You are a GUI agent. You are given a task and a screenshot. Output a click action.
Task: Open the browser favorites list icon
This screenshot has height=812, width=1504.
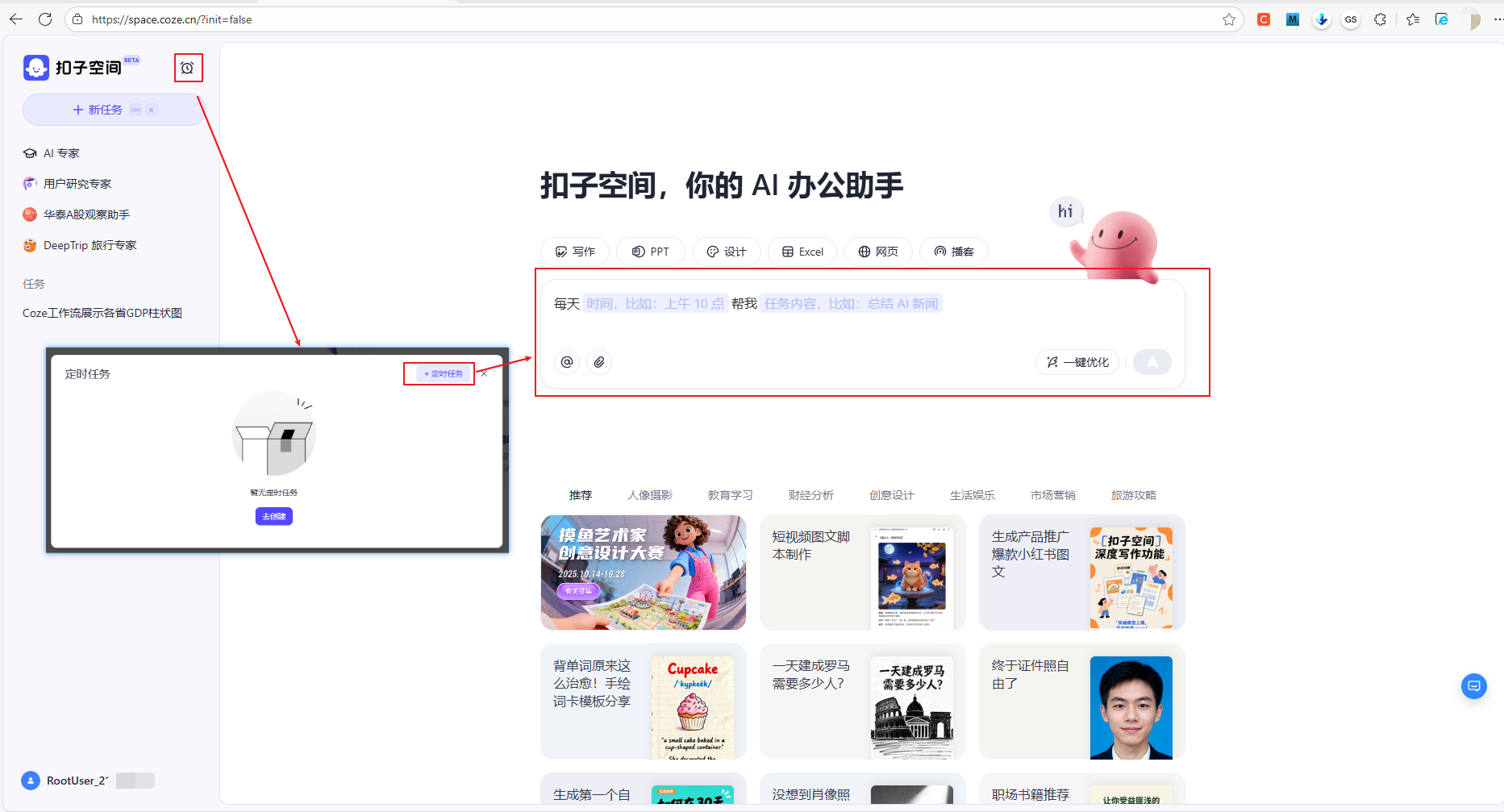1413,19
